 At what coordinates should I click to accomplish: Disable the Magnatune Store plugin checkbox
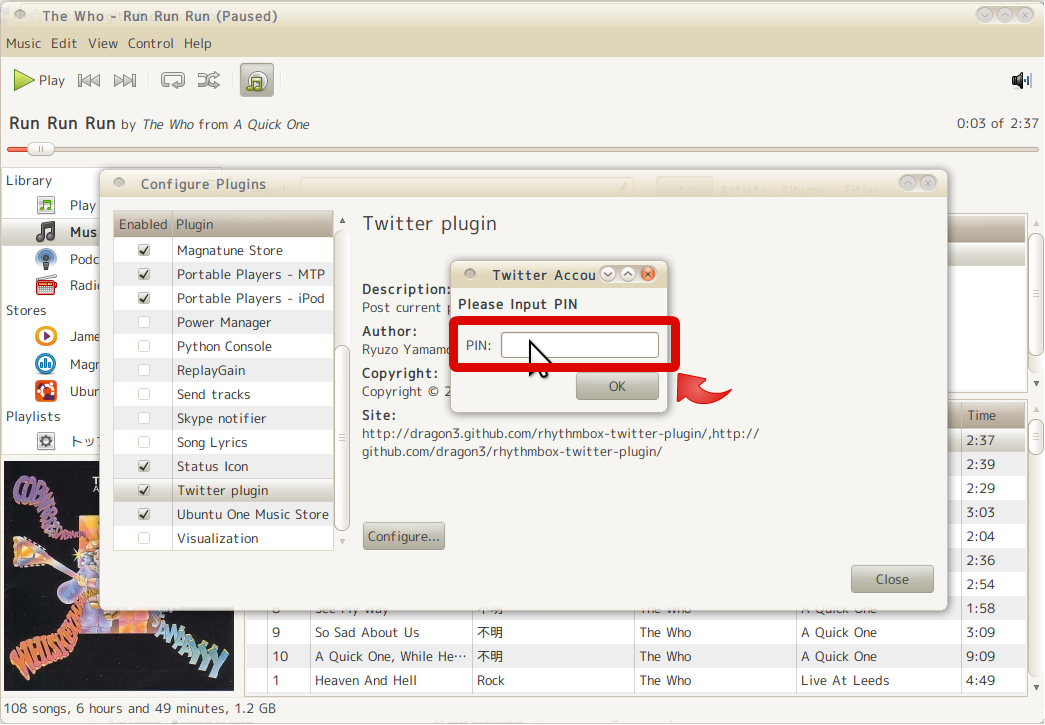pos(144,251)
